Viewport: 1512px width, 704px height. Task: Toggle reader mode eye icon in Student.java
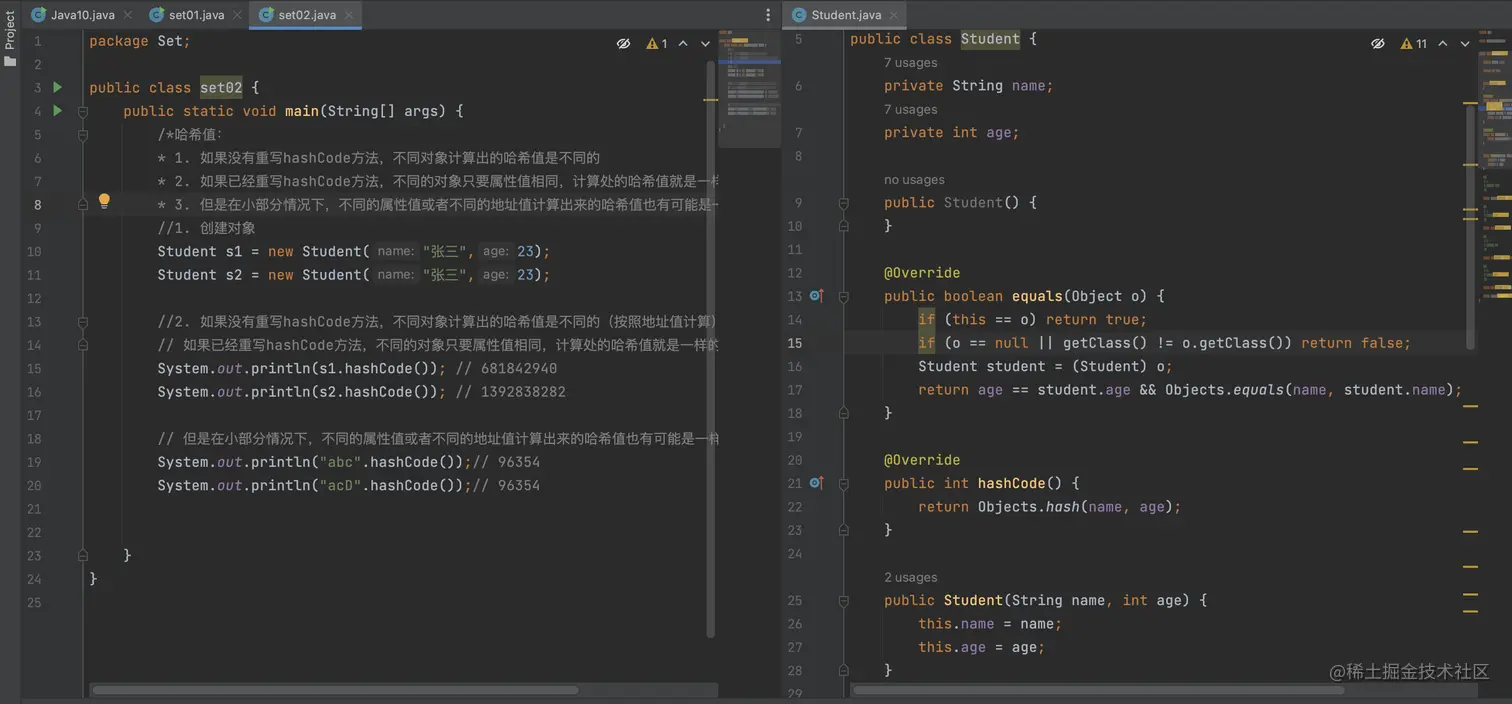coord(1377,44)
